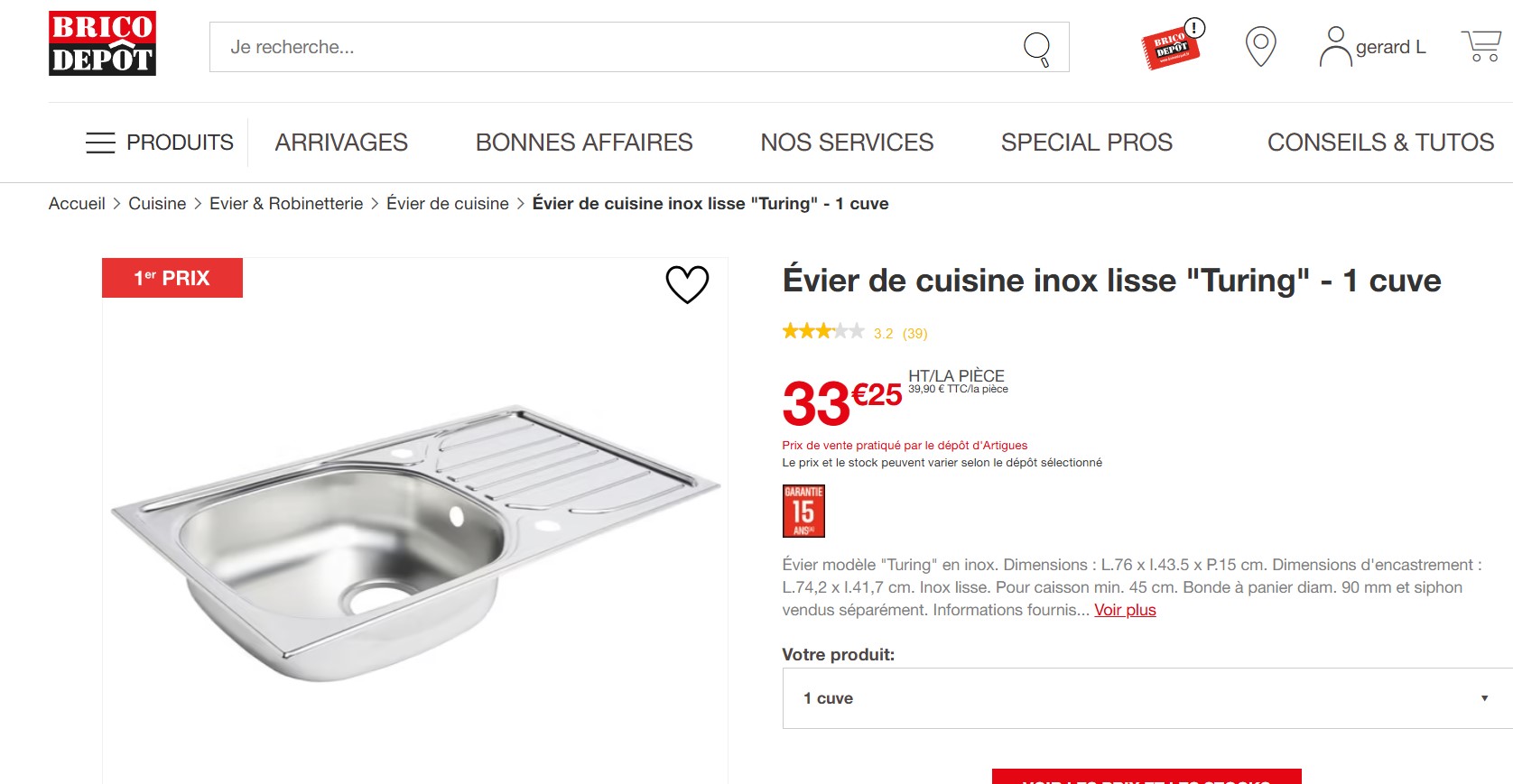Open the Brico Dépôt catalogue notification icon

coord(1173,44)
